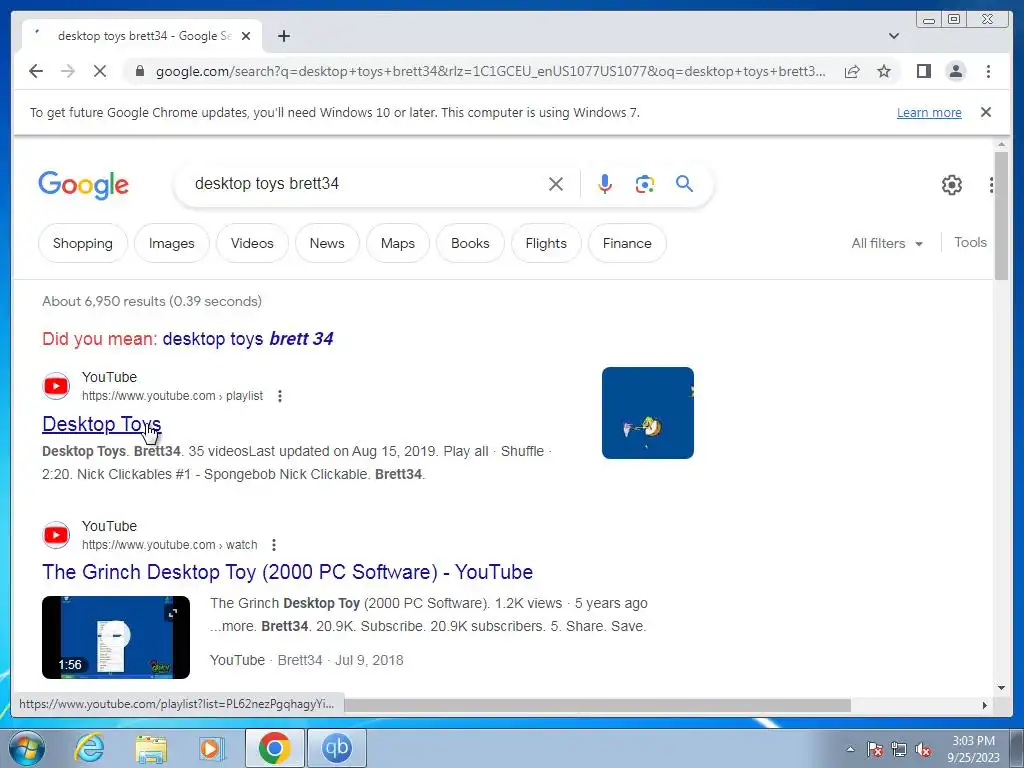The height and width of the screenshot is (768, 1024).
Task: Open search Tools options
Action: coord(970,242)
